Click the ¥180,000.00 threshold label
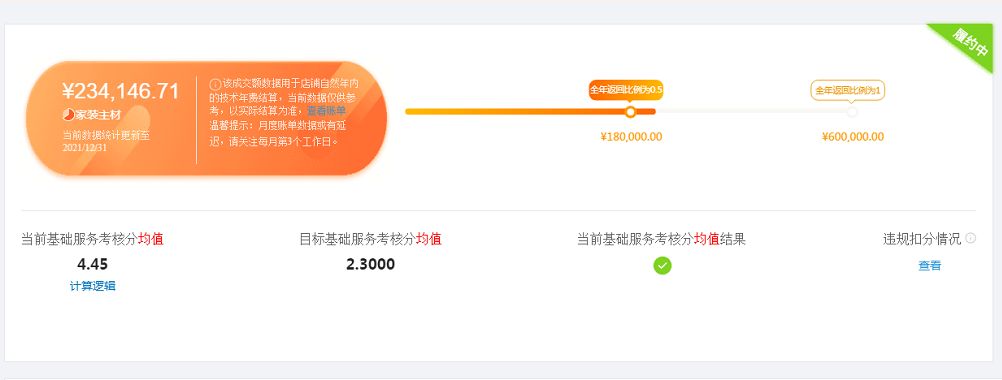1002x380 pixels. (631, 136)
